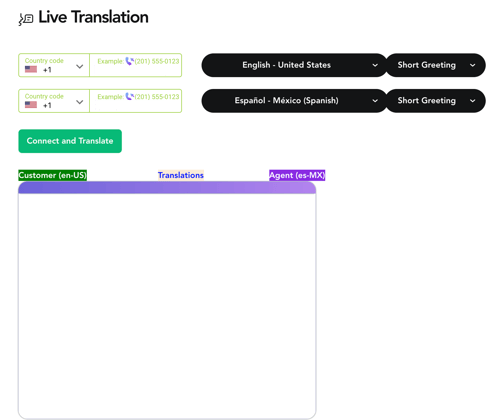
Task: Click the Connect and Translate button
Action: coord(70,141)
